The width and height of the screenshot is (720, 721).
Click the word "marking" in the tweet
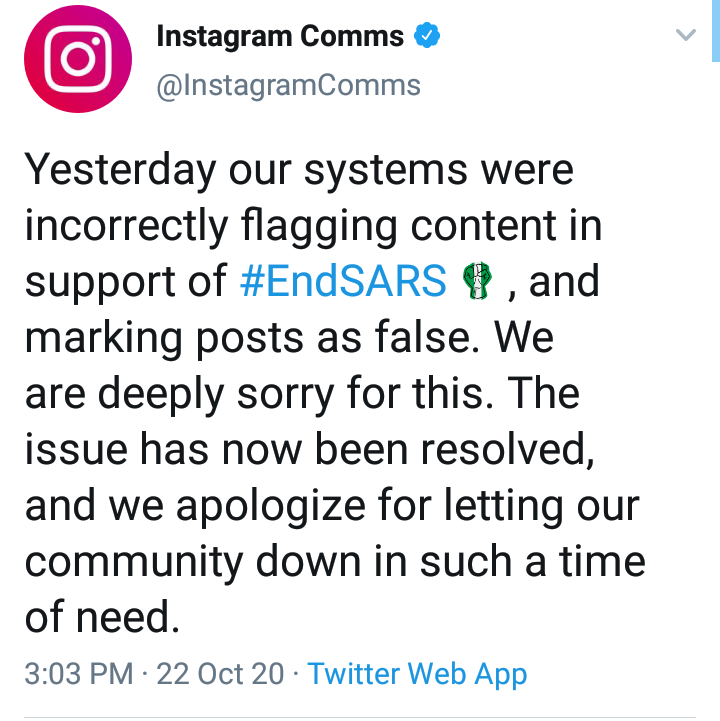pos(104,339)
